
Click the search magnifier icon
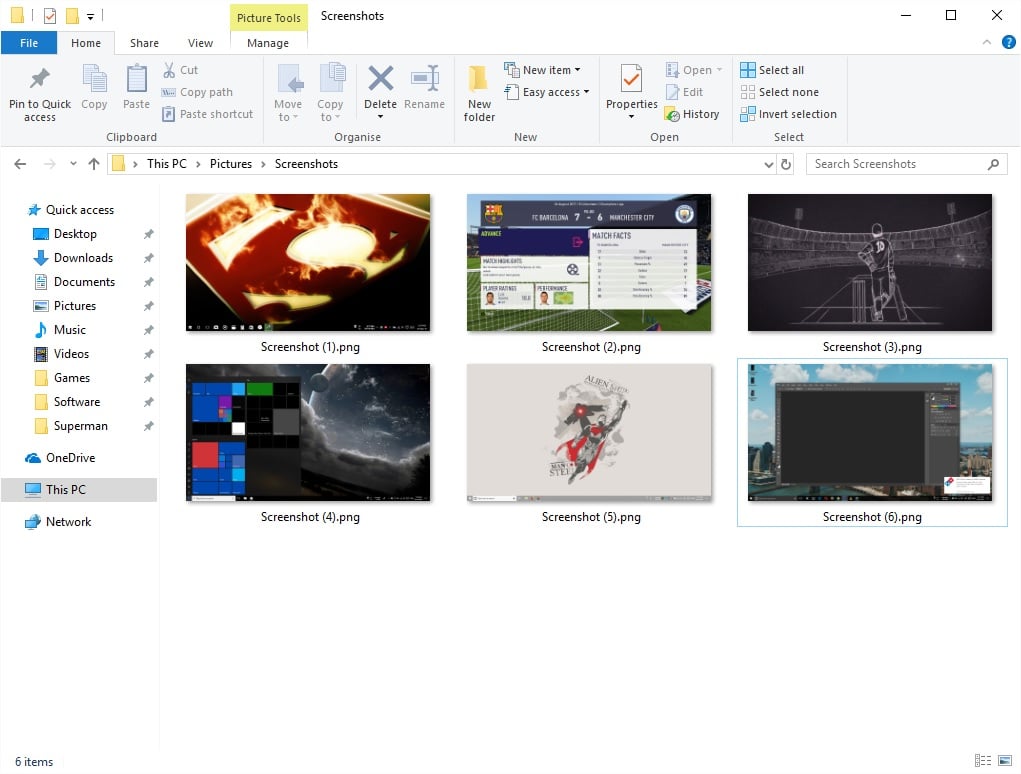pos(993,164)
